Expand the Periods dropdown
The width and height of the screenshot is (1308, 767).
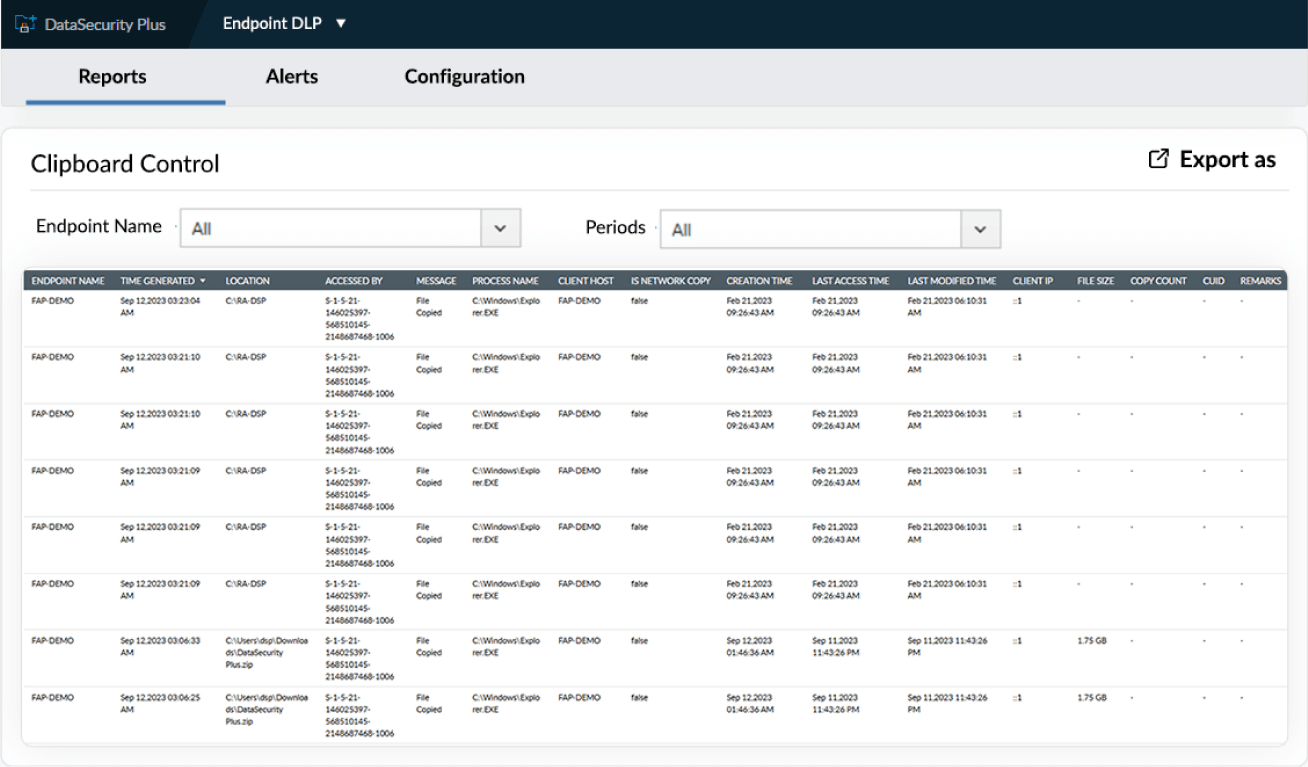[x=979, y=227]
